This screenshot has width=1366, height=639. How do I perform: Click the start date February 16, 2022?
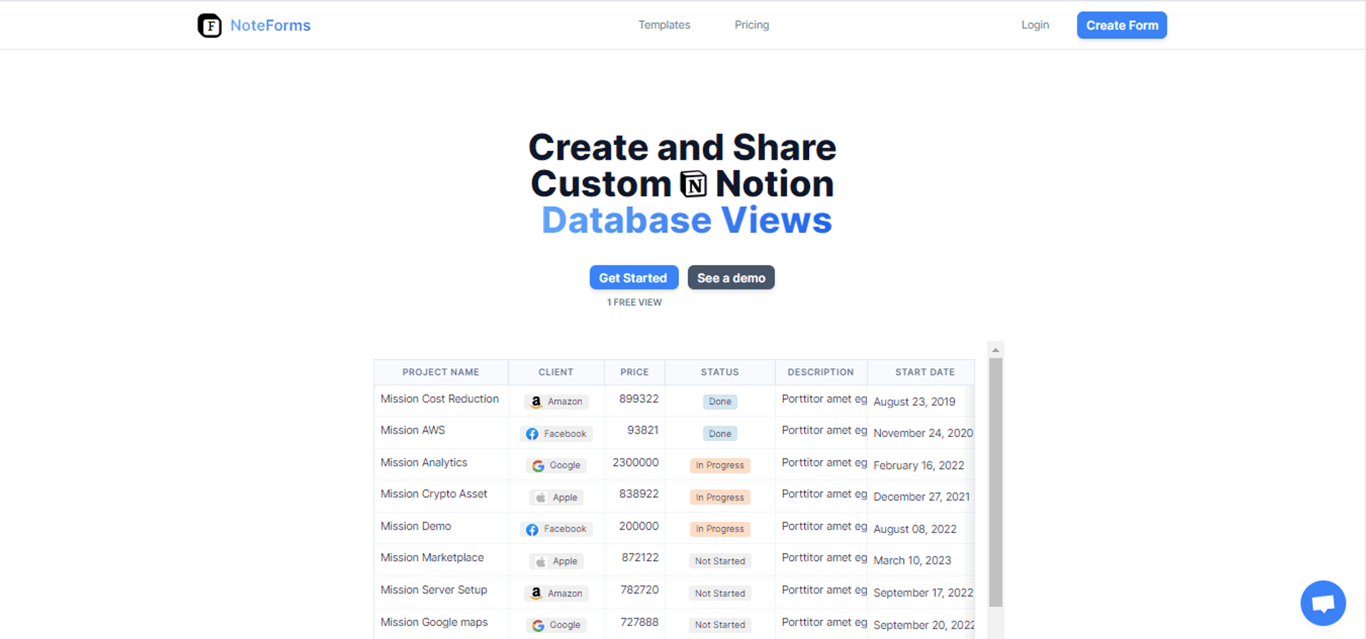pos(918,466)
